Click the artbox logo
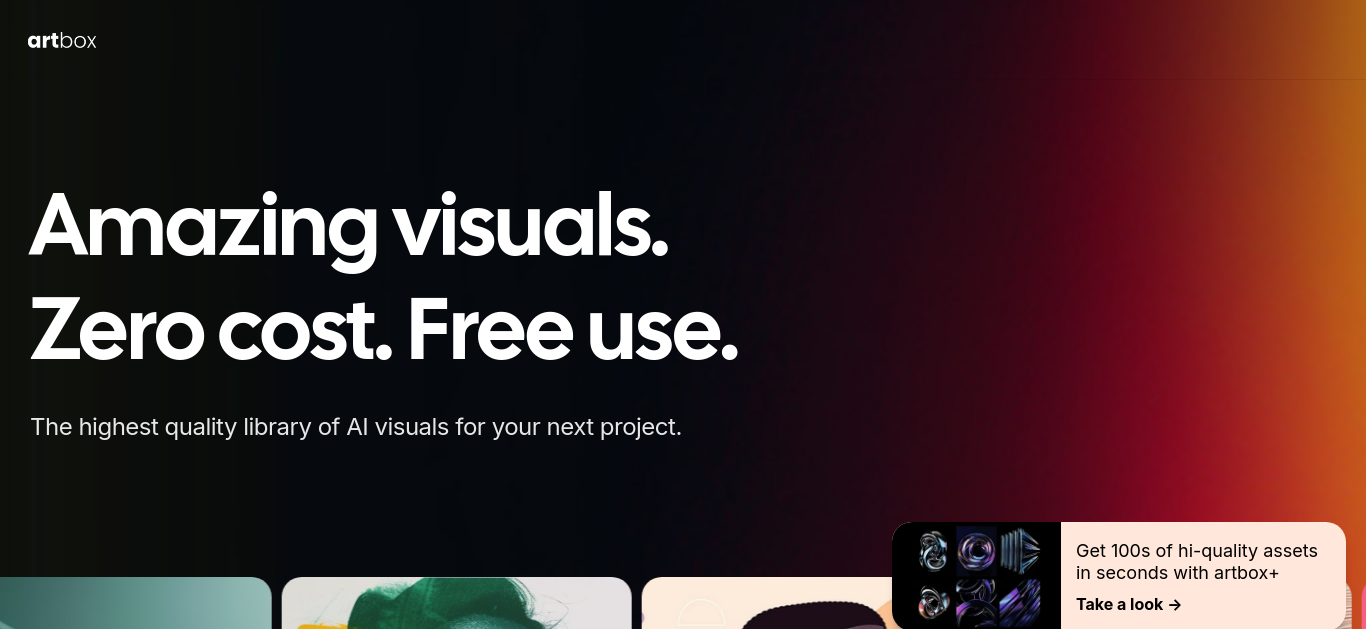Image resolution: width=1366 pixels, height=629 pixels. point(62,41)
